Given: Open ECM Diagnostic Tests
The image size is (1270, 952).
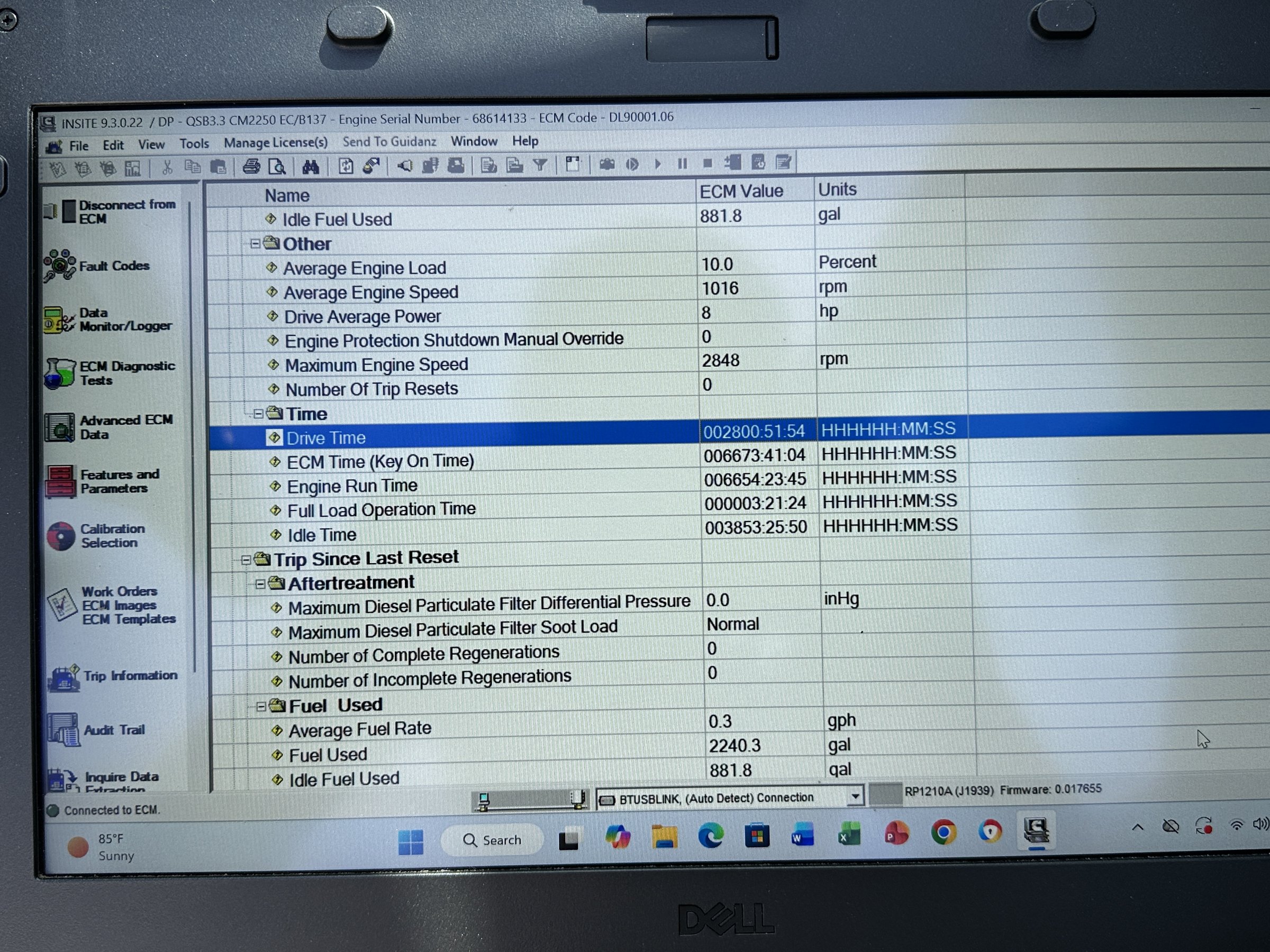Looking at the screenshot, I should (x=109, y=373).
